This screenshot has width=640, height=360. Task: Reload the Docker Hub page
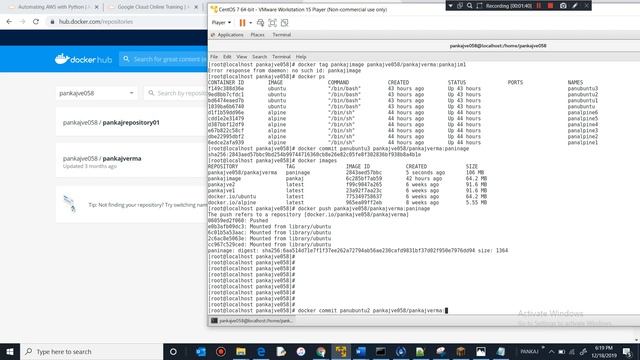click(x=36, y=22)
